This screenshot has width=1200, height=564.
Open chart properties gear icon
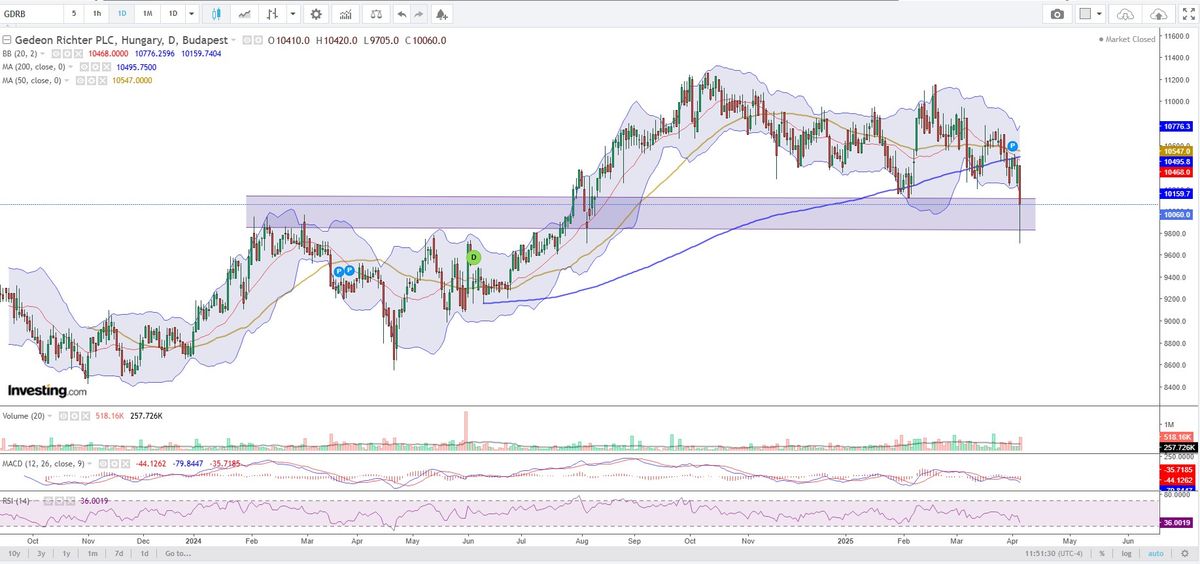coord(316,14)
